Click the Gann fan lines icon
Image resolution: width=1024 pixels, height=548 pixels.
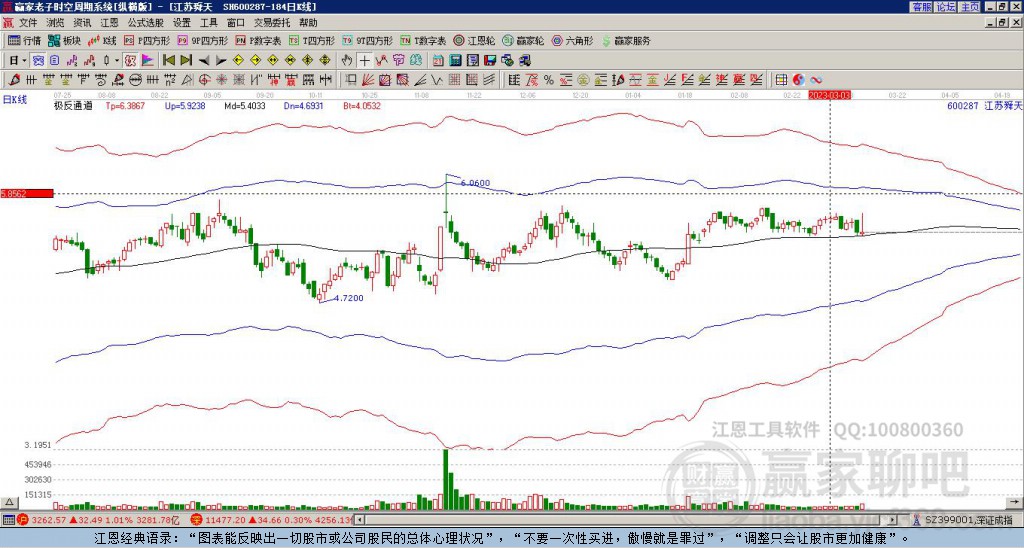click(368, 80)
